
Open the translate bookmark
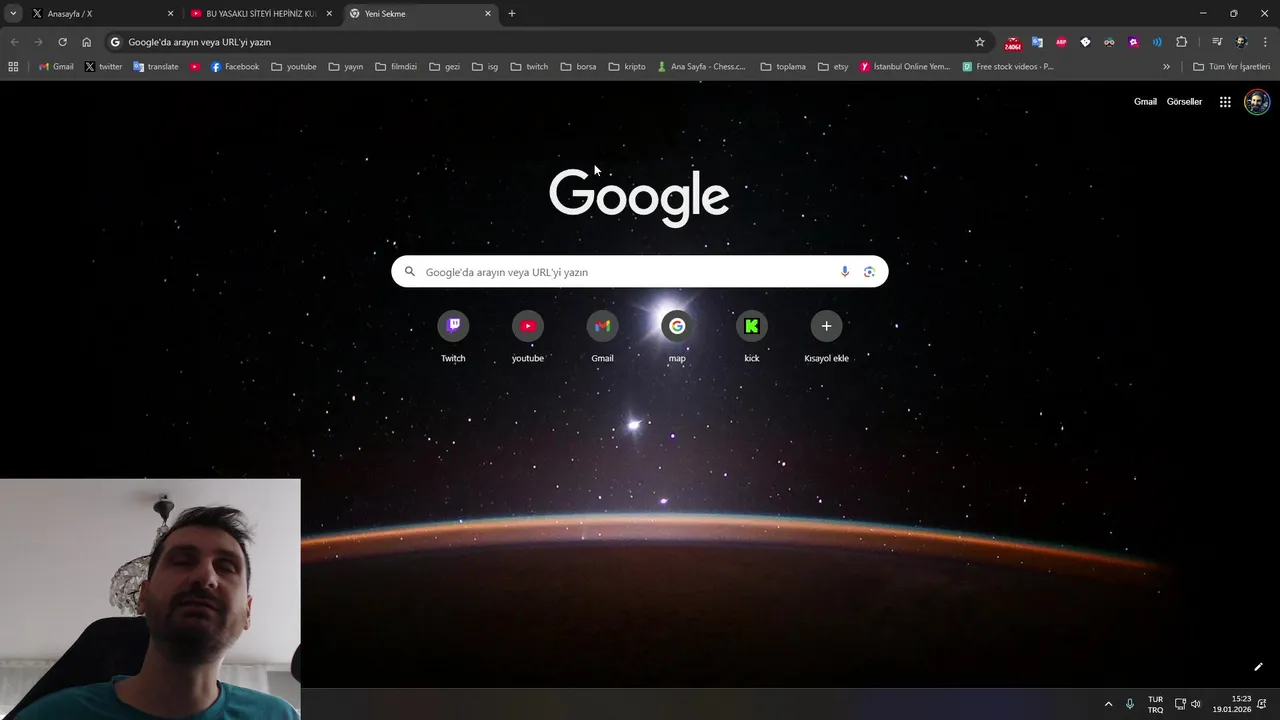point(156,67)
